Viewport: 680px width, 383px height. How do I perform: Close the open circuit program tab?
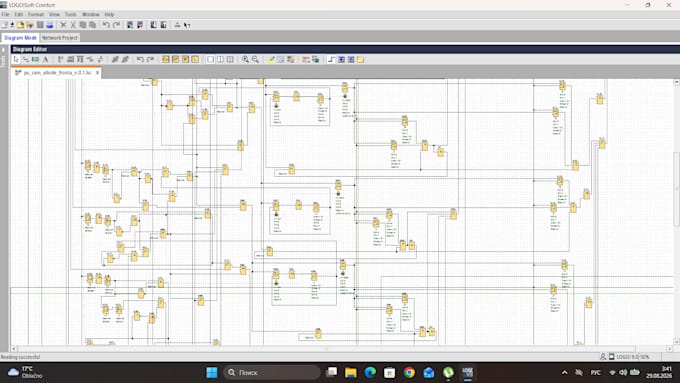[97, 73]
